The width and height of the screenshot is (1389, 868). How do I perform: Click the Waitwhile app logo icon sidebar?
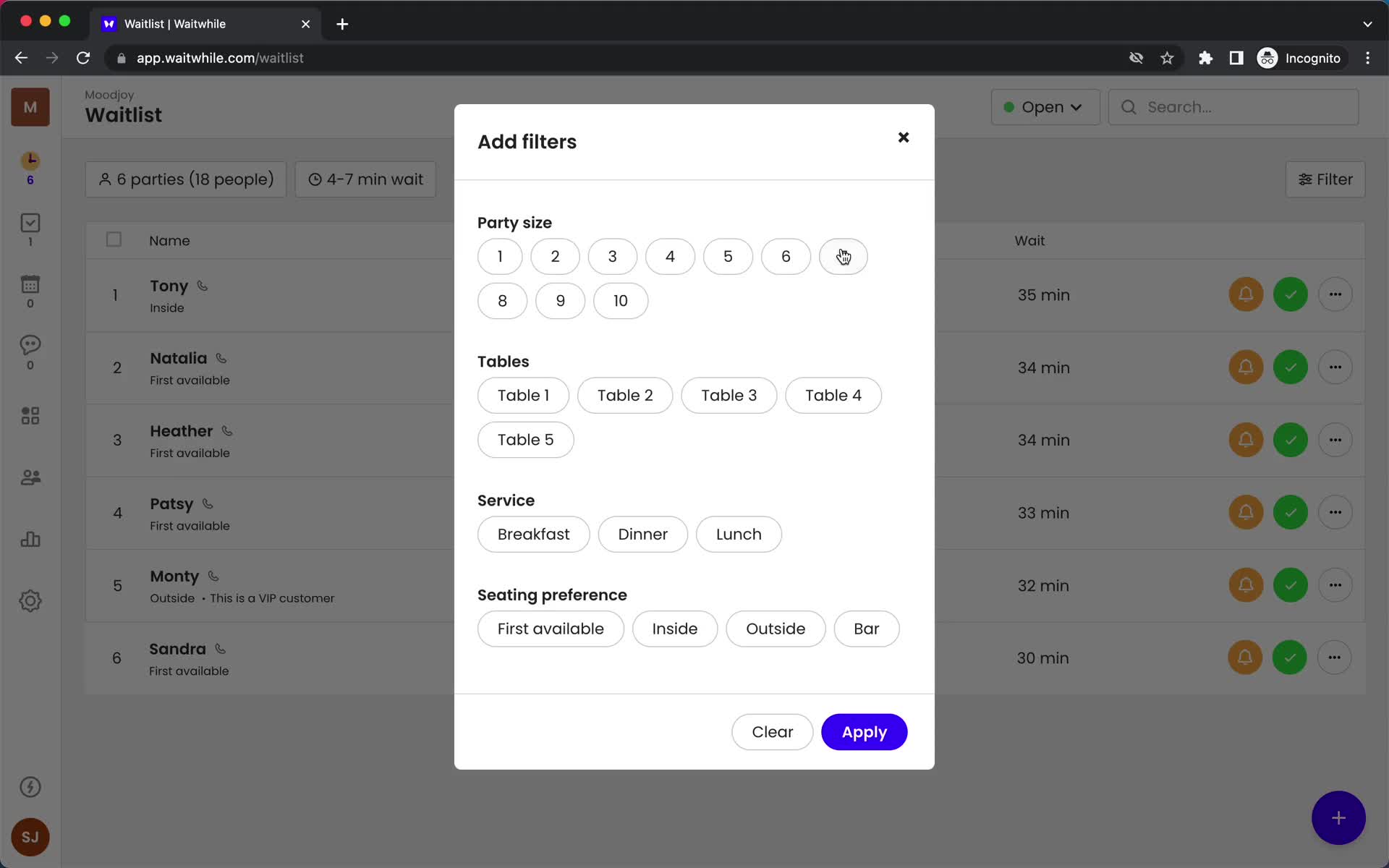point(30,107)
